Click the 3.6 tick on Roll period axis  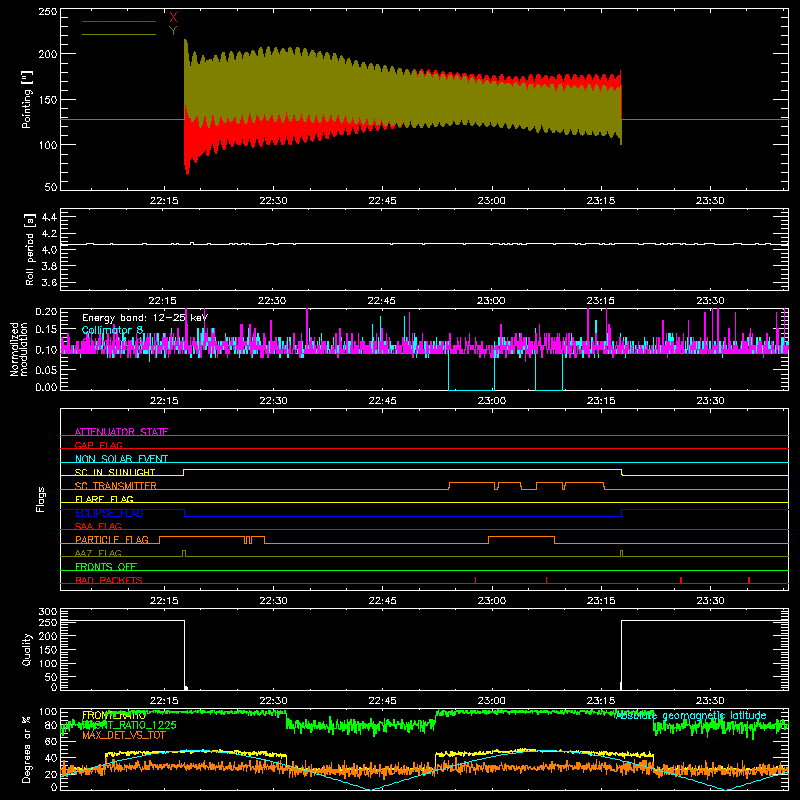49,282
